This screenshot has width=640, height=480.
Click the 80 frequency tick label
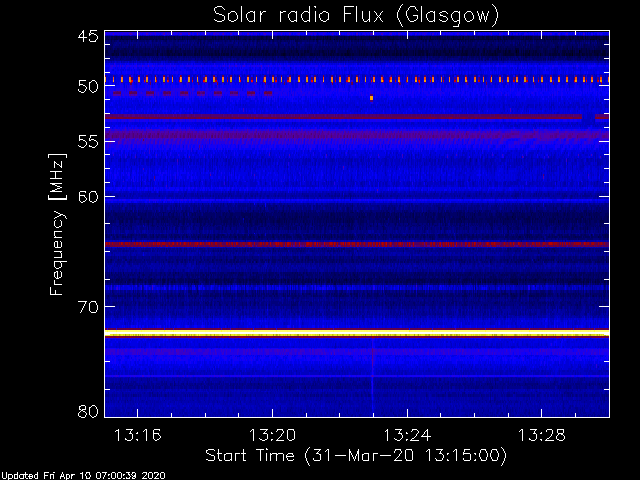coord(88,411)
